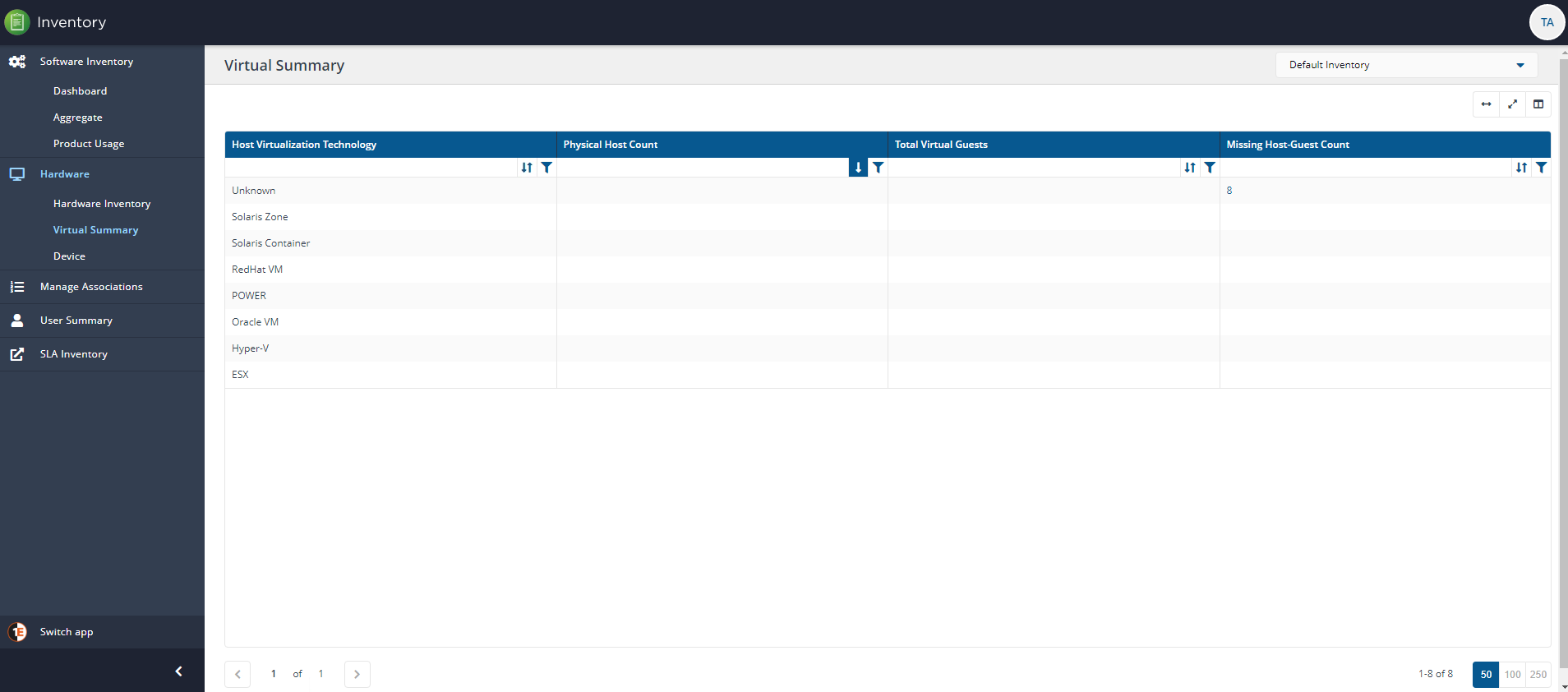
Task: Show 50 rows per page
Action: [1486, 675]
